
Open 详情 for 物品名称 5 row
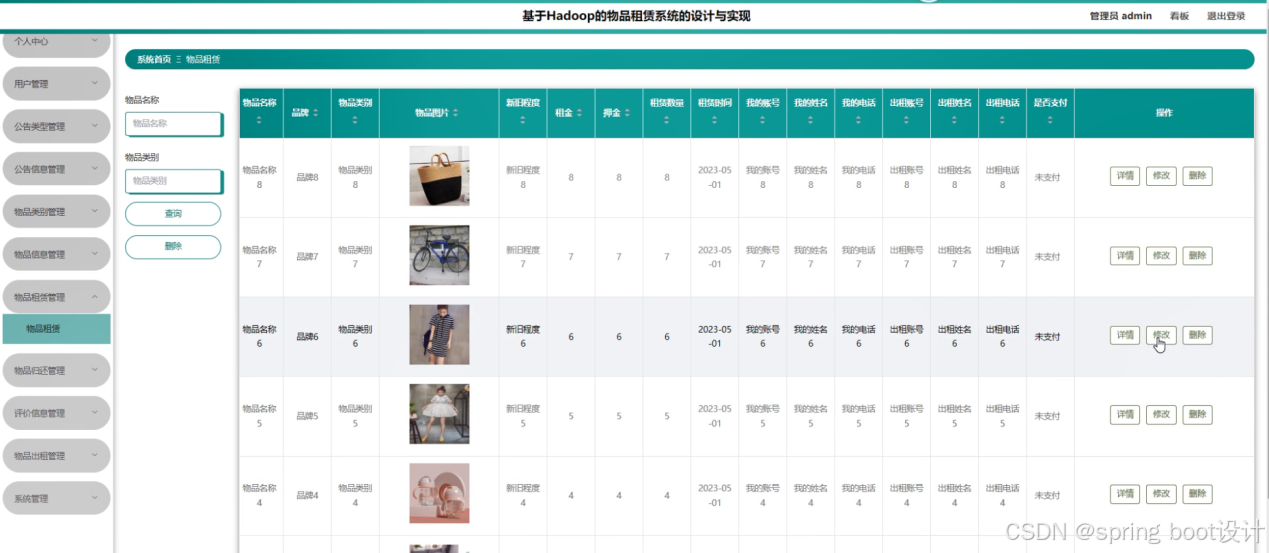coord(1125,414)
